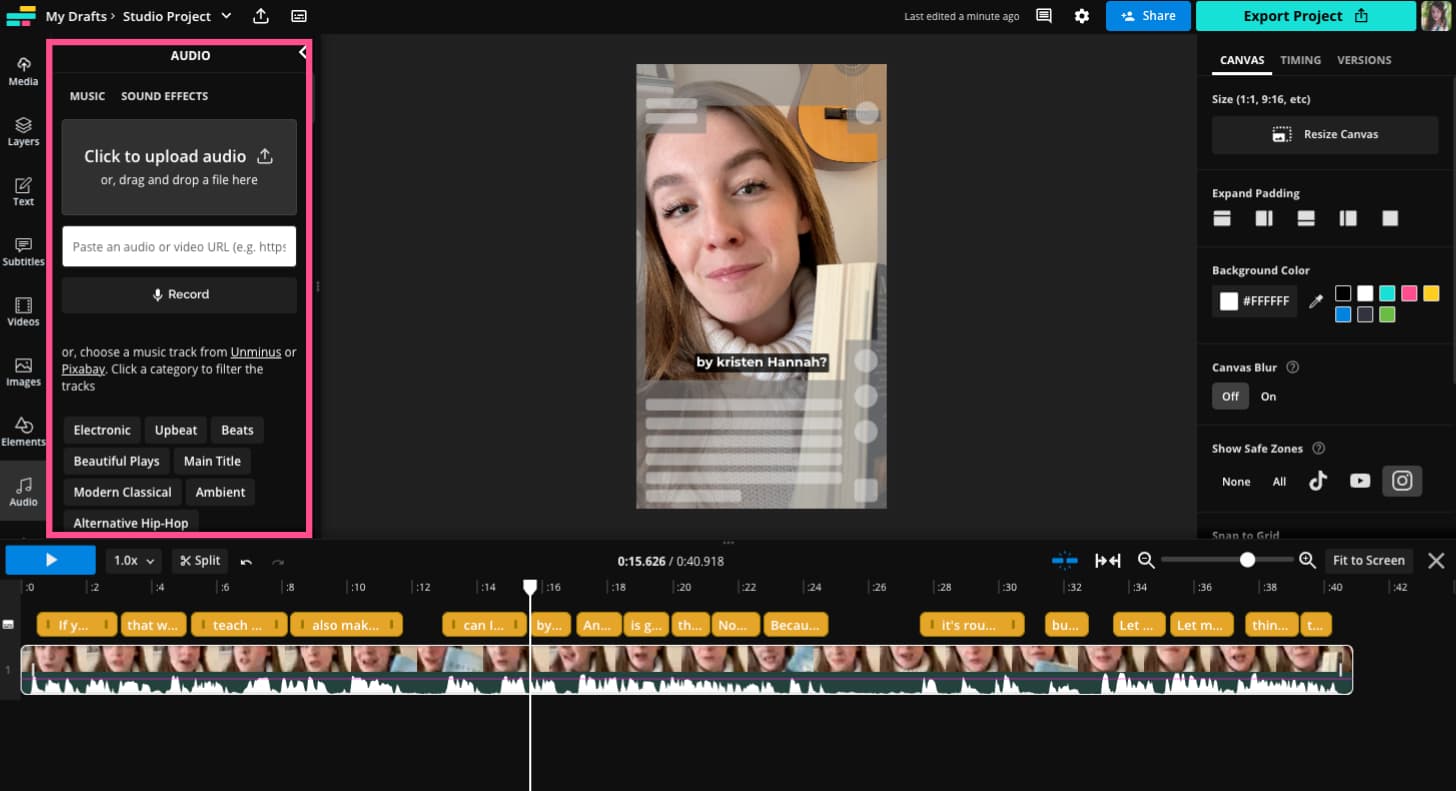
Task: Zoom in the timeline with plus magnifier
Action: pos(1307,560)
